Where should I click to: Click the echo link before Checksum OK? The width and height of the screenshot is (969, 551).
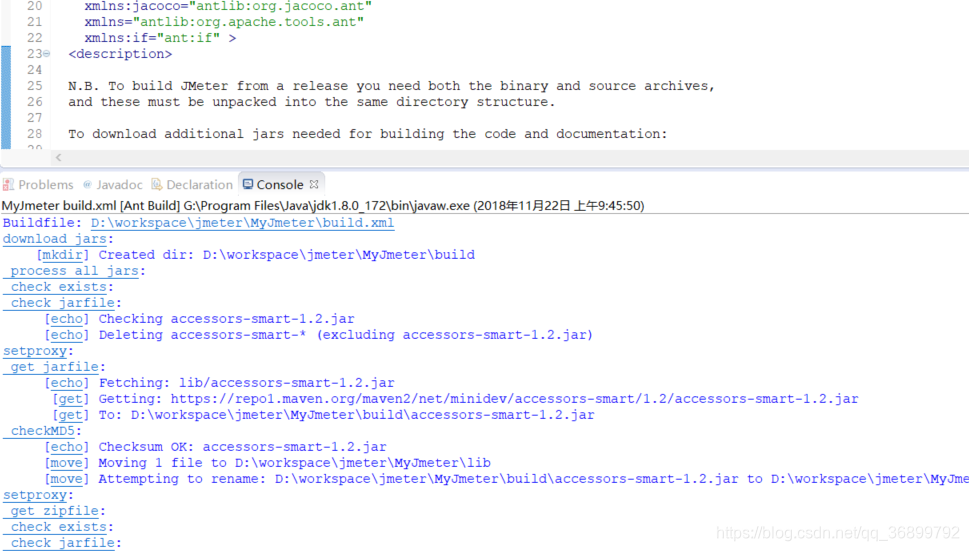coord(66,447)
